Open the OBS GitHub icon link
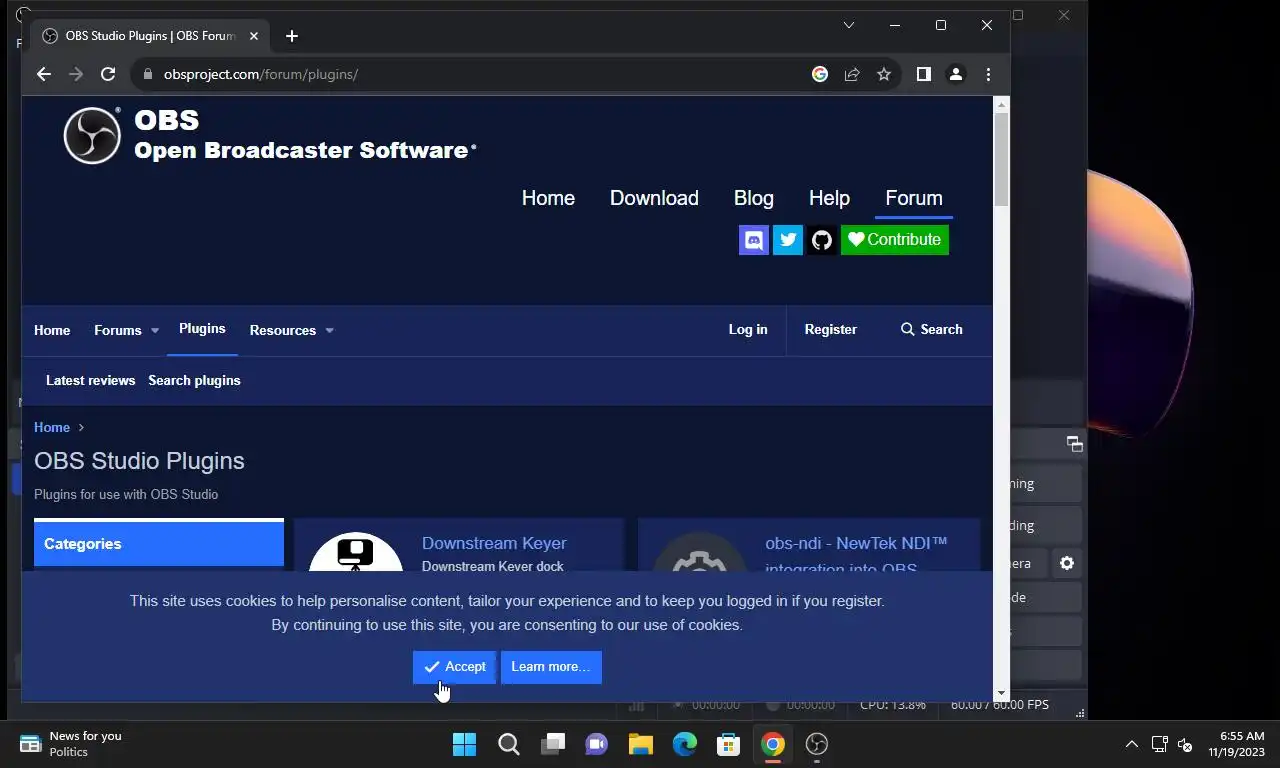This screenshot has height=768, width=1280. 822,240
